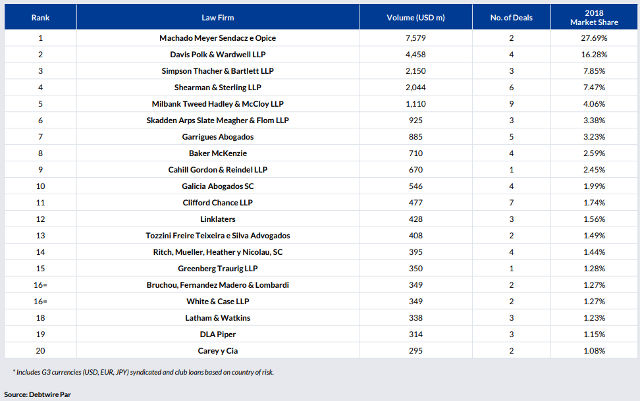Click volume value 710
640x401 pixels.
(x=416, y=153)
